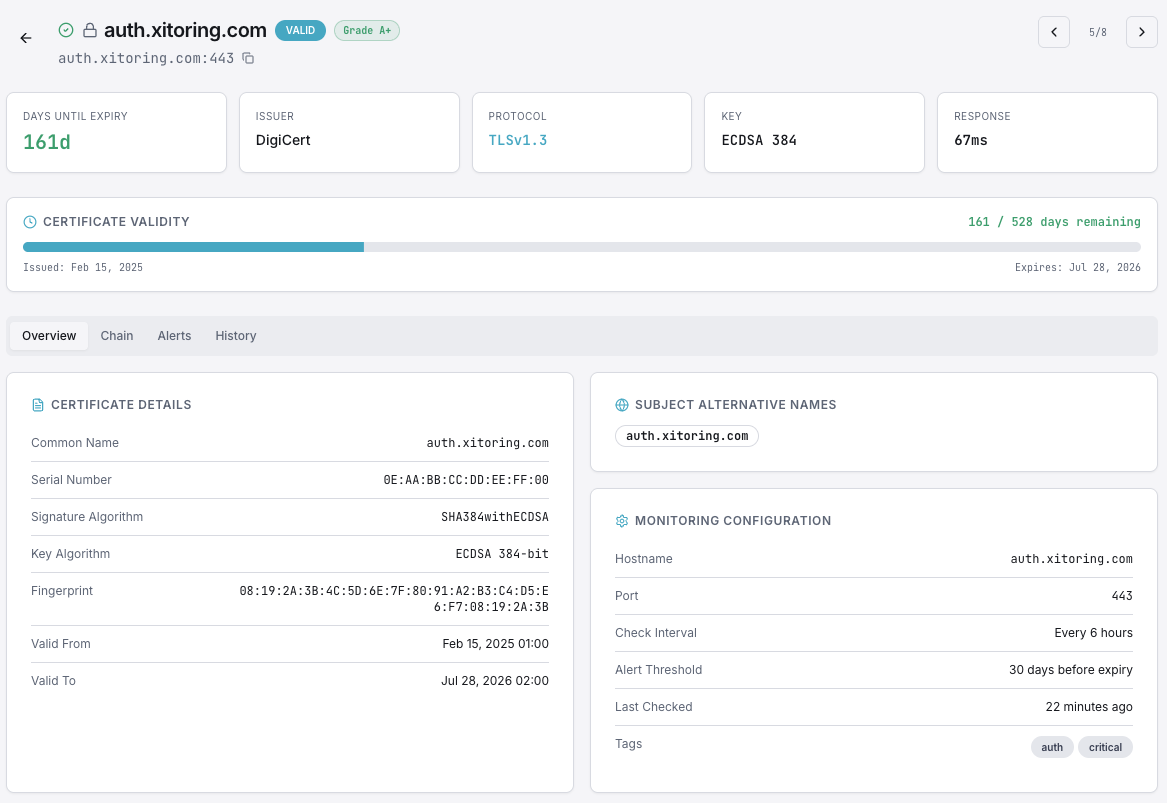This screenshot has width=1167, height=803.
Task: Click the globe icon near Subject Alternative Names
Action: coord(622,404)
